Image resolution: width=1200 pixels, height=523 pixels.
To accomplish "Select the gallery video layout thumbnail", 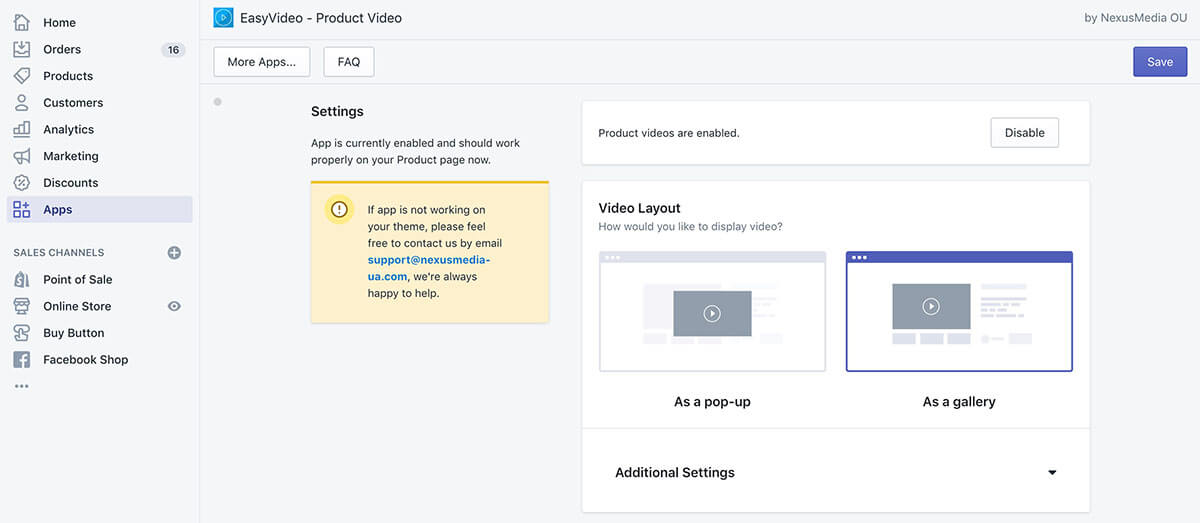I will pyautogui.click(x=959, y=312).
